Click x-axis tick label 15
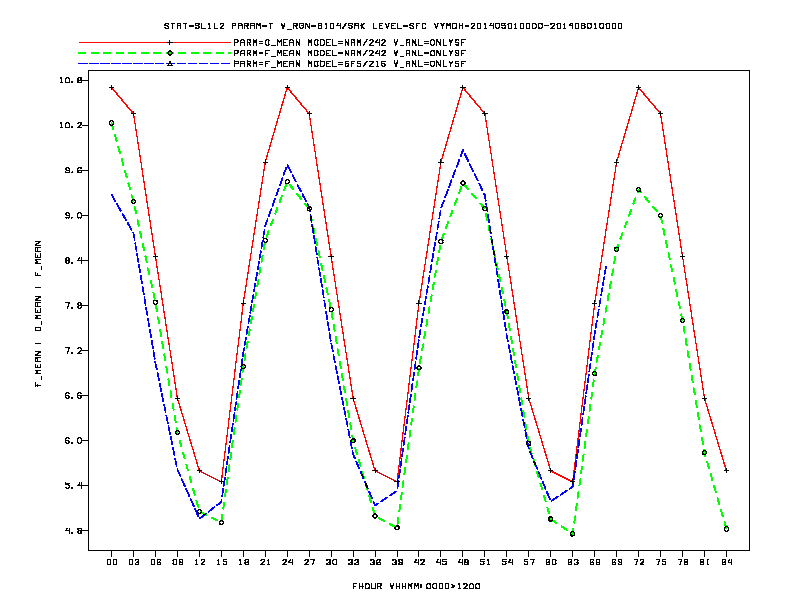Screen dimensions: 792x612 tap(221, 562)
